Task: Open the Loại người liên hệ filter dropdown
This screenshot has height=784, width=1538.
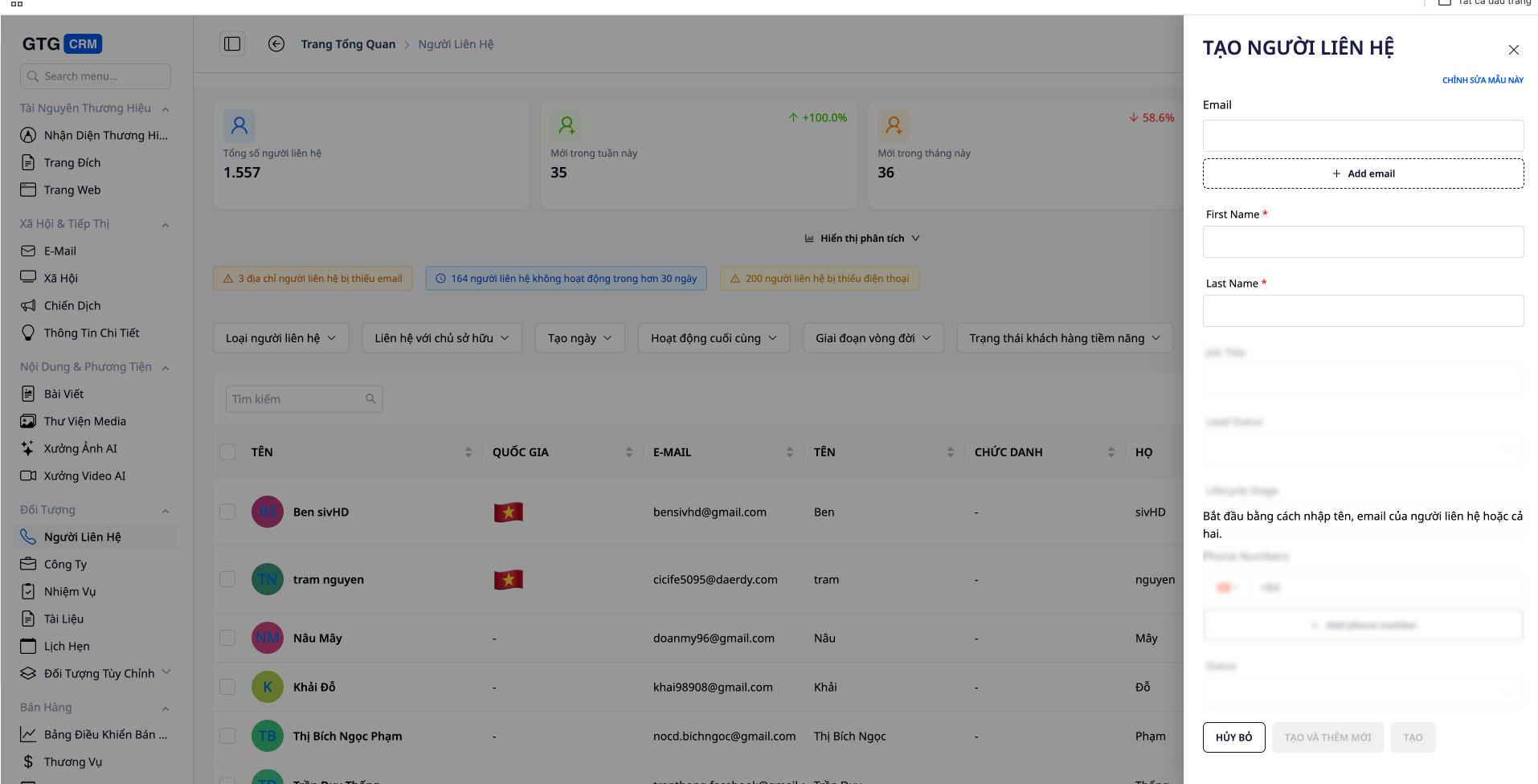Action: (x=280, y=338)
